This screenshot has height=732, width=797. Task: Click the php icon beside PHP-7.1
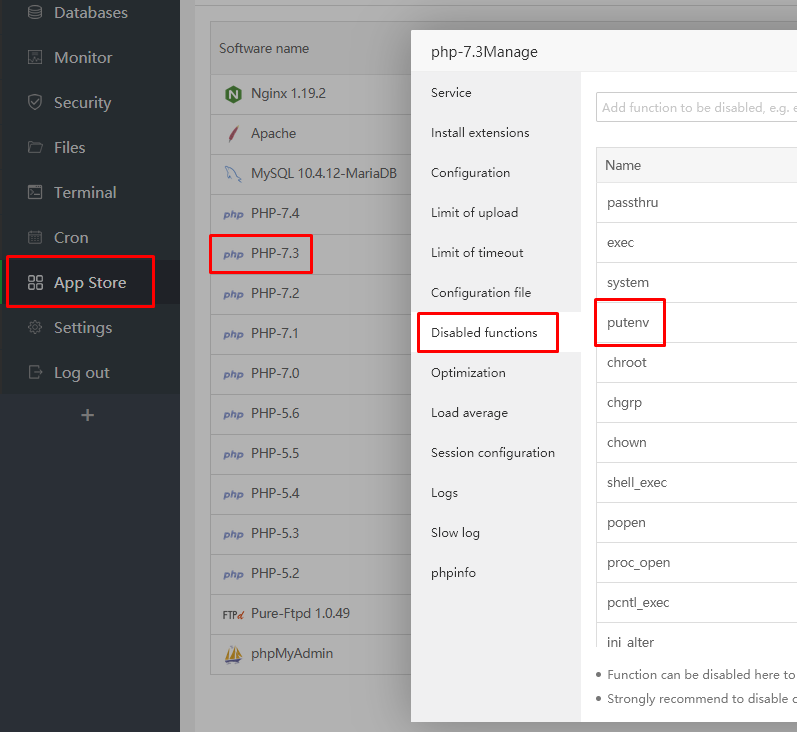coord(233,334)
